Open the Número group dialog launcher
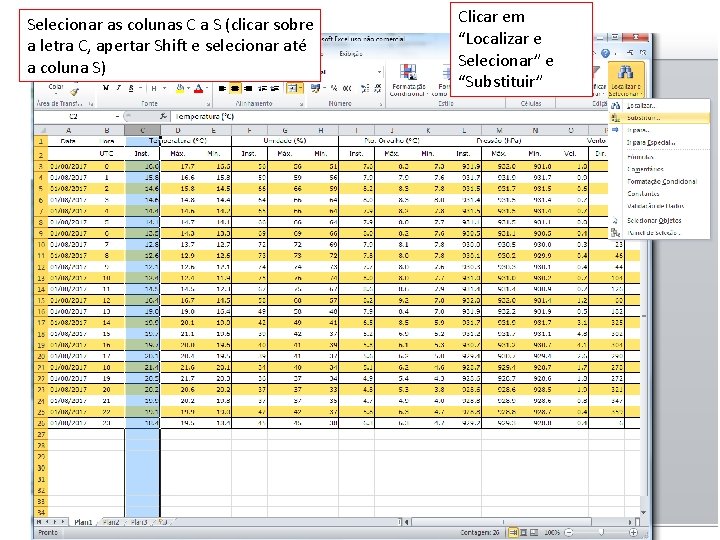This screenshot has height=540, width=720. (381, 105)
